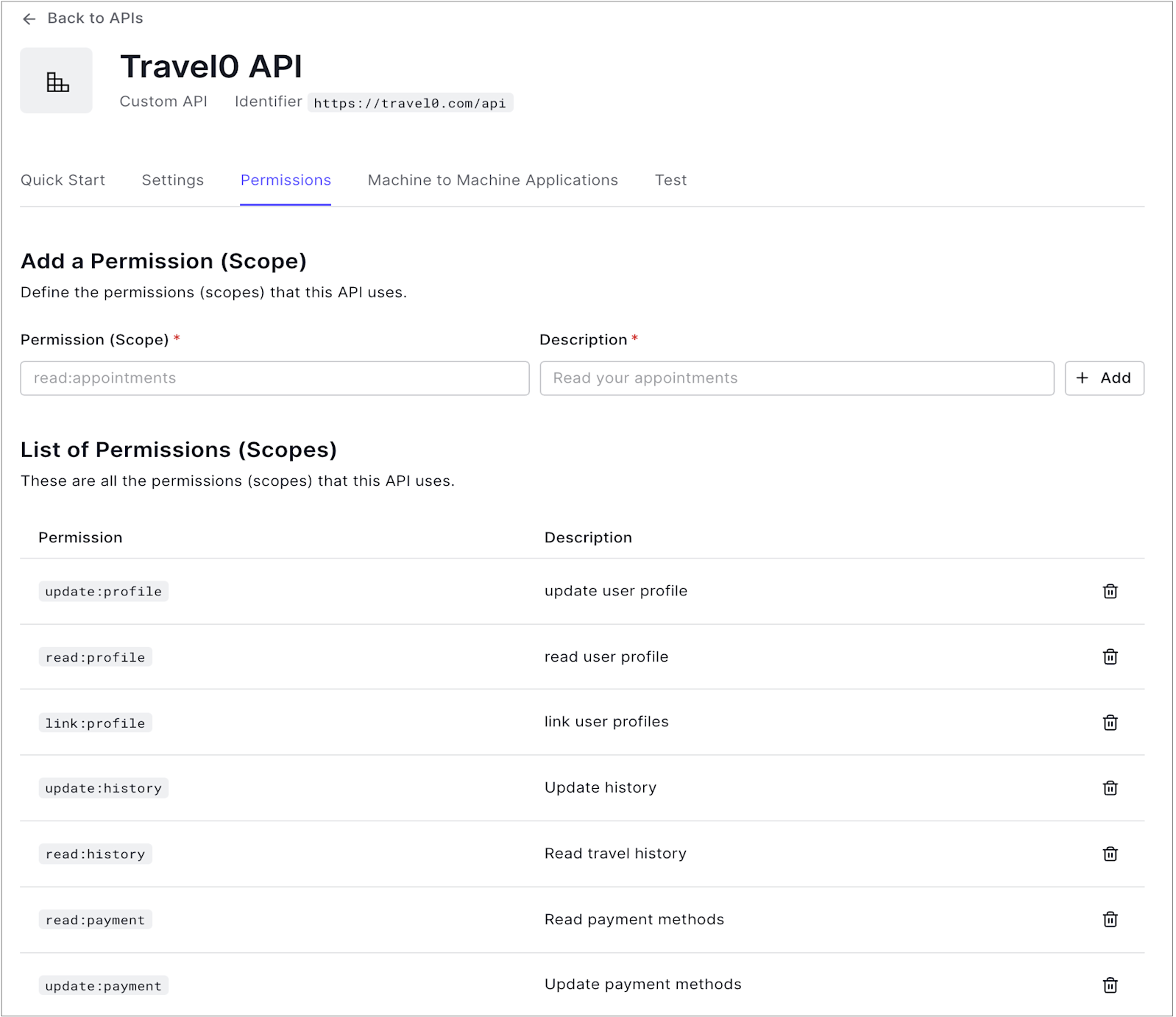This screenshot has height=1017, width=1176.
Task: Delete the read:payment permission
Action: (1111, 919)
